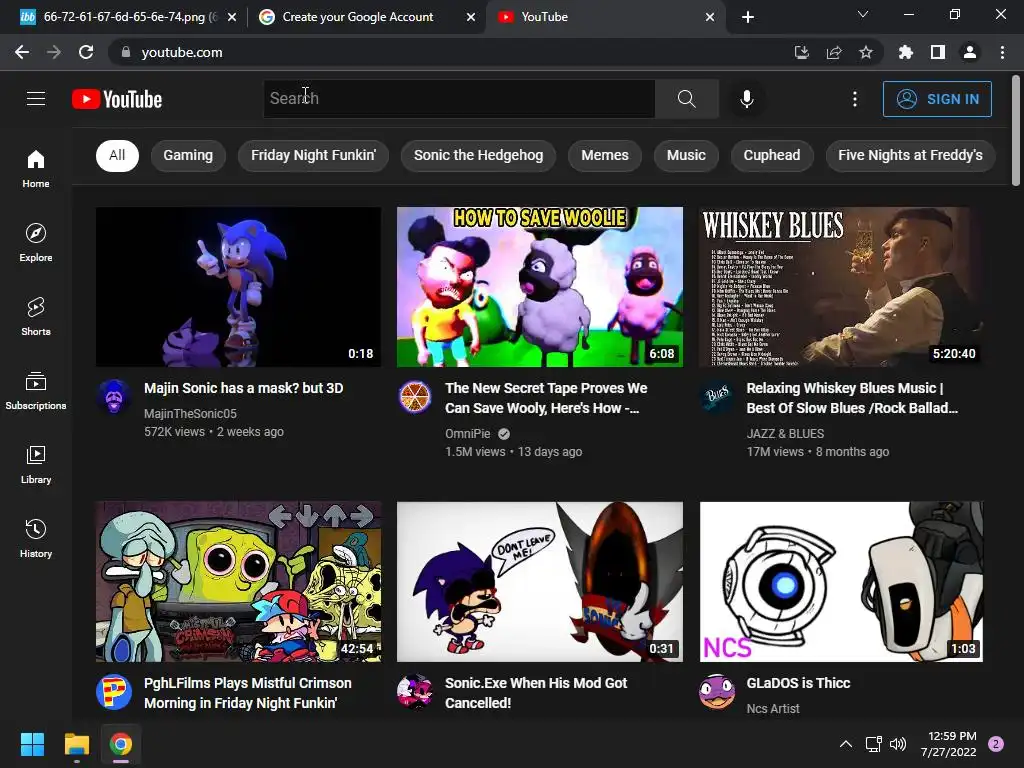Open How To Save Woolie thumbnail
The width and height of the screenshot is (1024, 768).
tap(540, 287)
